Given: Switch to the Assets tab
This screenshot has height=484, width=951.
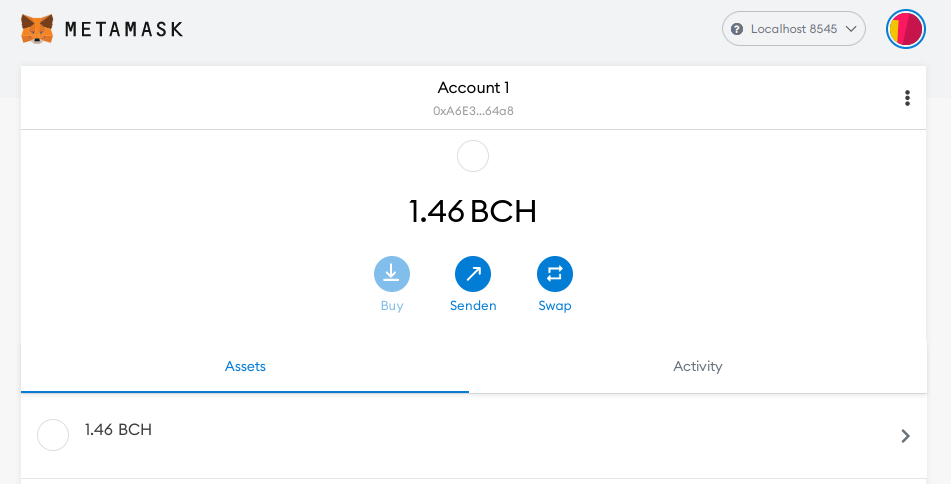Looking at the screenshot, I should (x=245, y=366).
